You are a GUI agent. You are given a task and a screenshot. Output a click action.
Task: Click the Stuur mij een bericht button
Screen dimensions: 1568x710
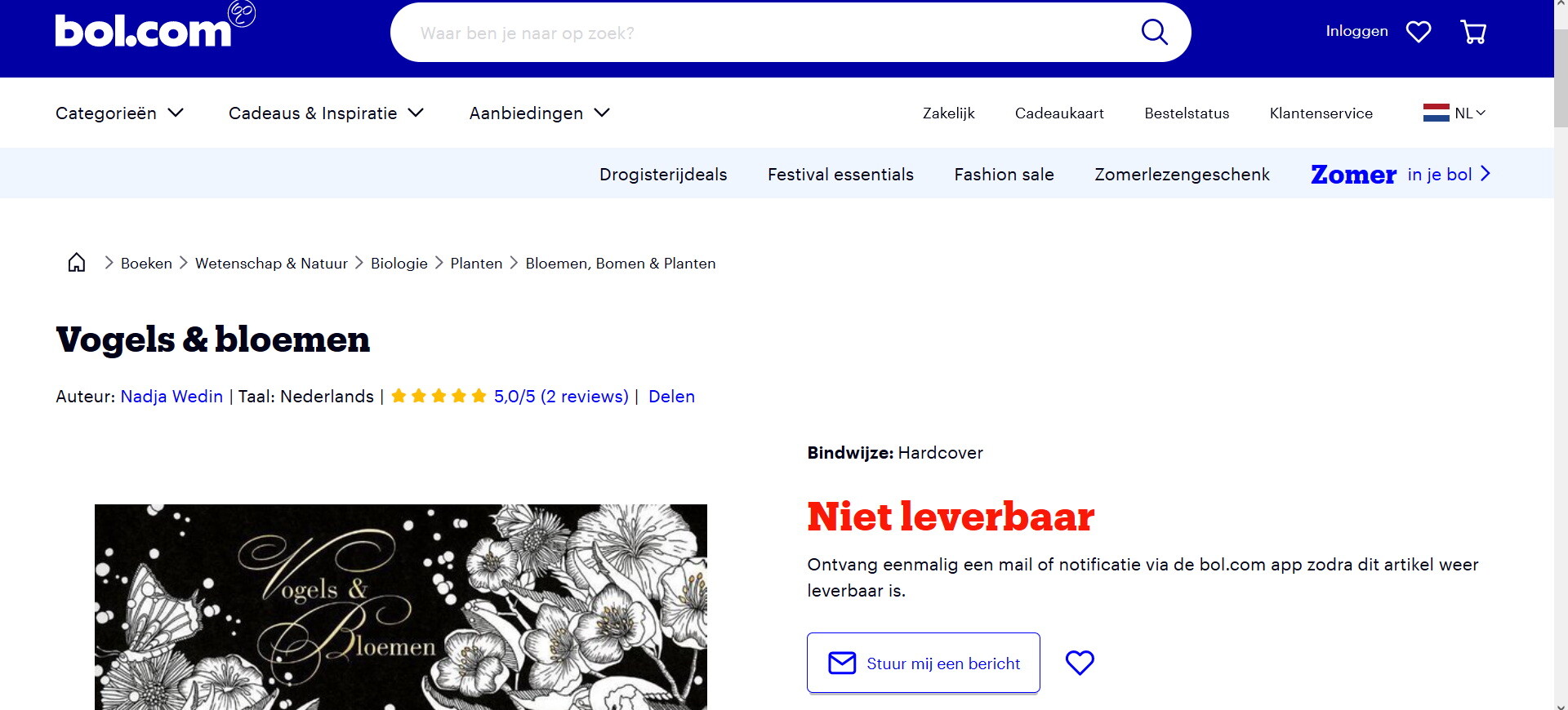click(923, 663)
